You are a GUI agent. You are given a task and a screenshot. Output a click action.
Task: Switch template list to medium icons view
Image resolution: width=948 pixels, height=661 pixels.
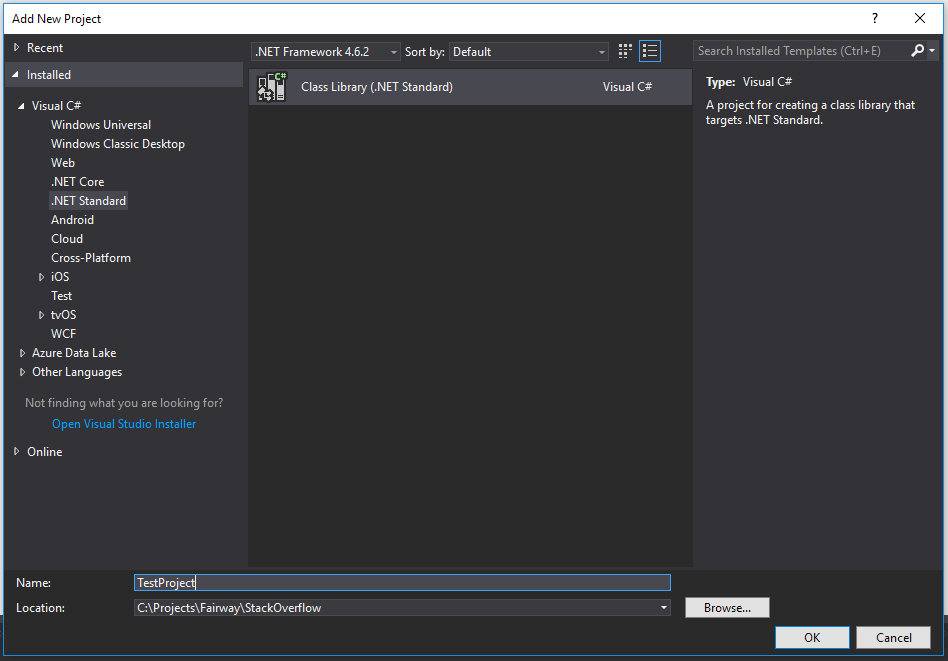(x=624, y=50)
